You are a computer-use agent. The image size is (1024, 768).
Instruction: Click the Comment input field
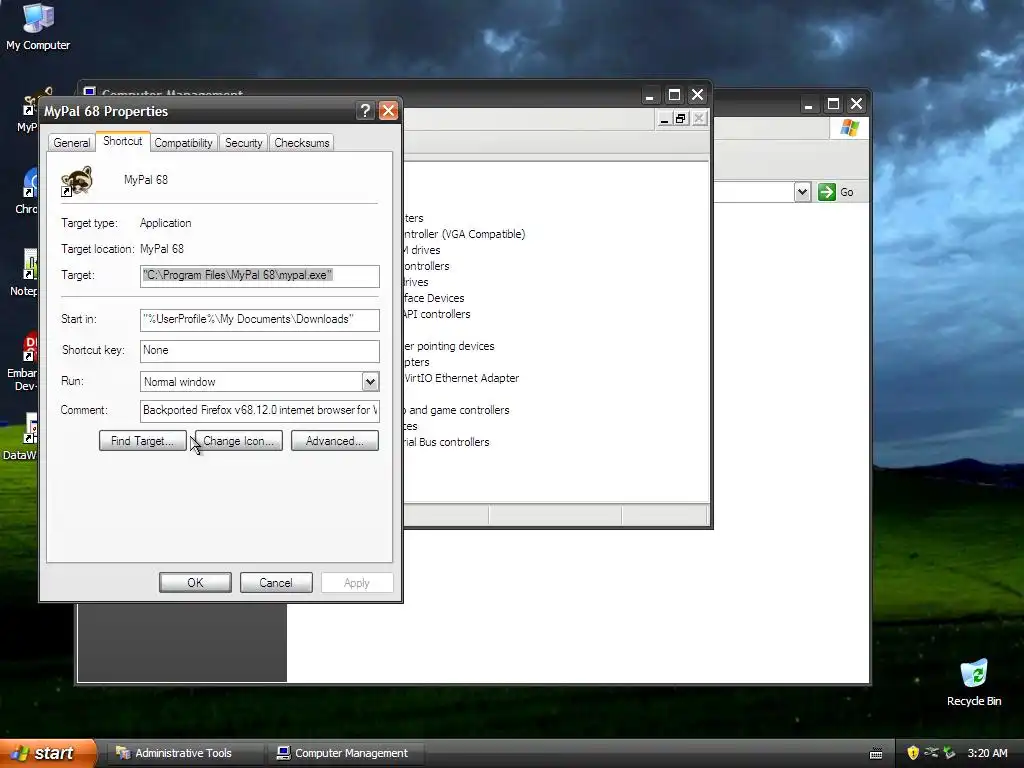coord(259,410)
